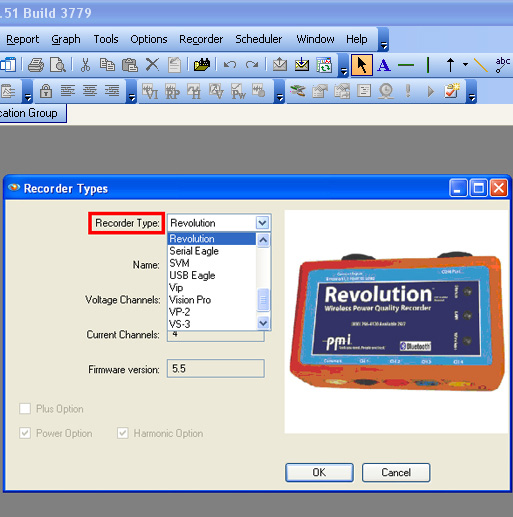The image size is (513, 517).
Task: Click the open folder icon
Action: pos(202,64)
